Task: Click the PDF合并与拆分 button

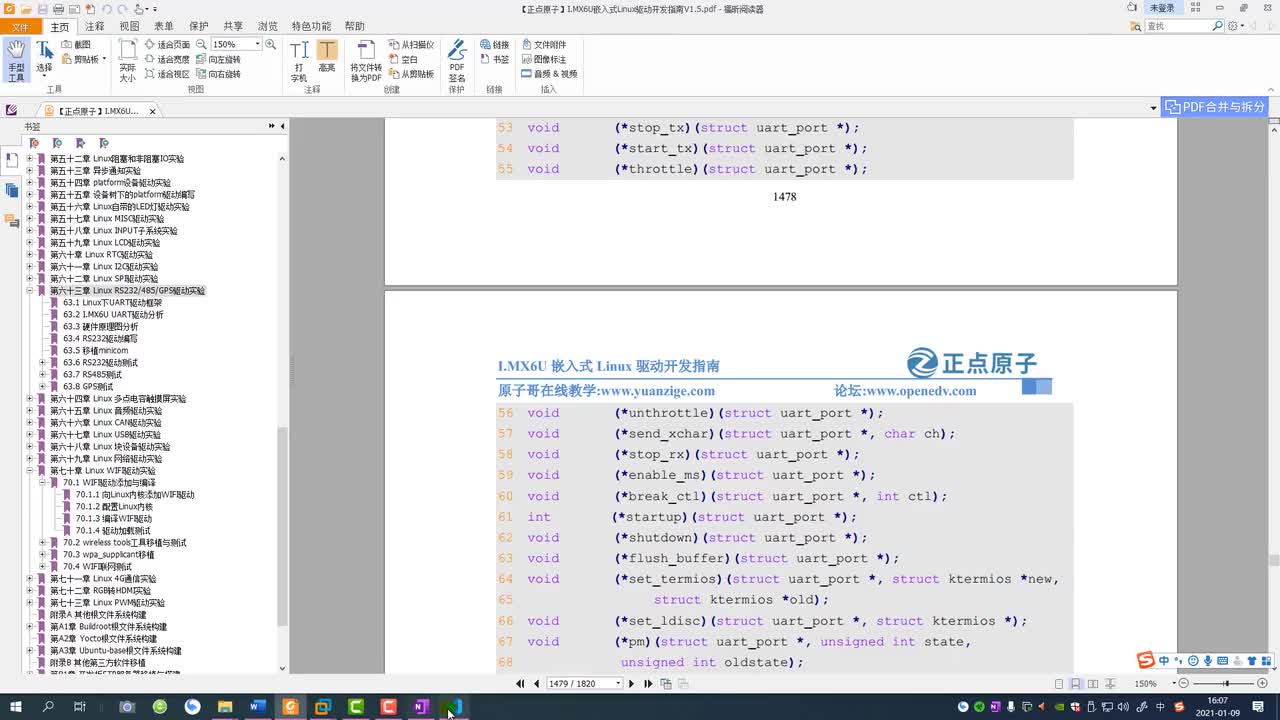Action: pos(1215,107)
